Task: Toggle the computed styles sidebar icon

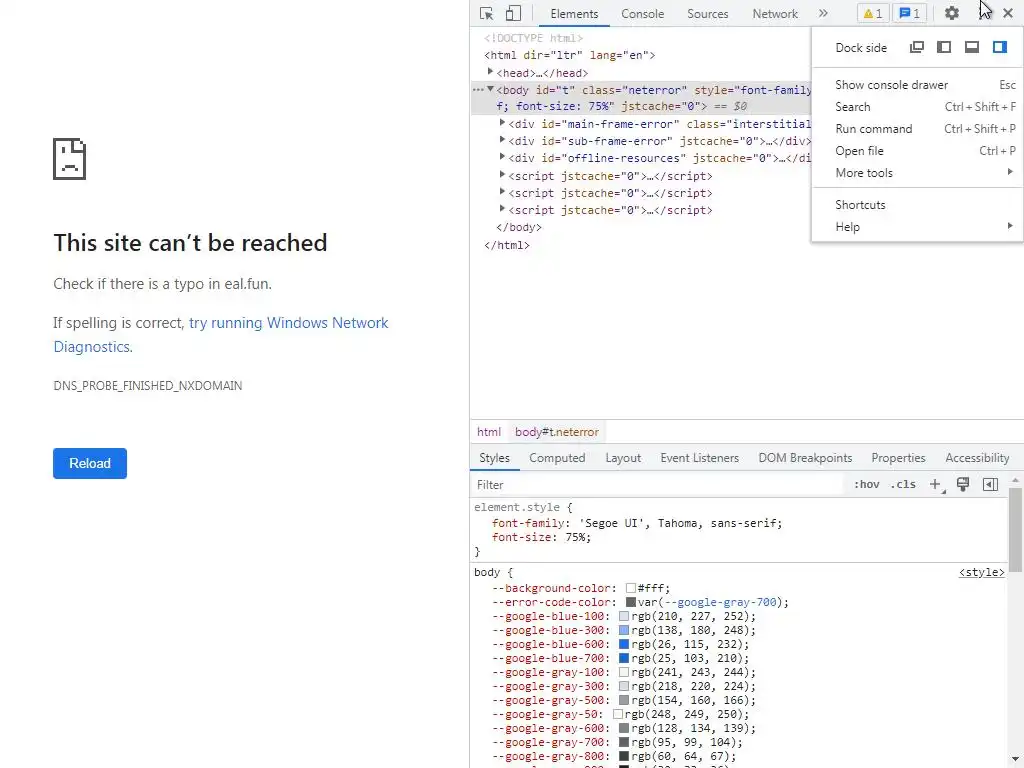Action: pyautogui.click(x=990, y=485)
